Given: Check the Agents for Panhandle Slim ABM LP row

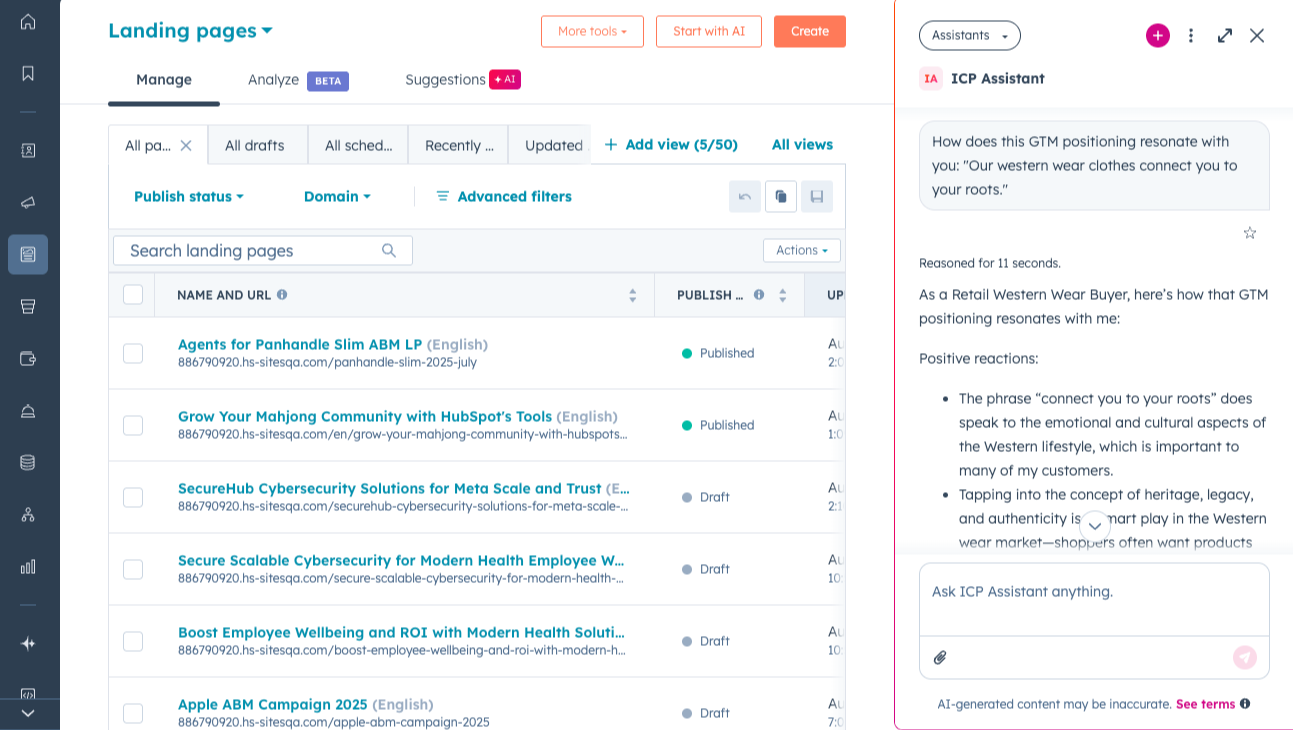Looking at the screenshot, I should 133,353.
